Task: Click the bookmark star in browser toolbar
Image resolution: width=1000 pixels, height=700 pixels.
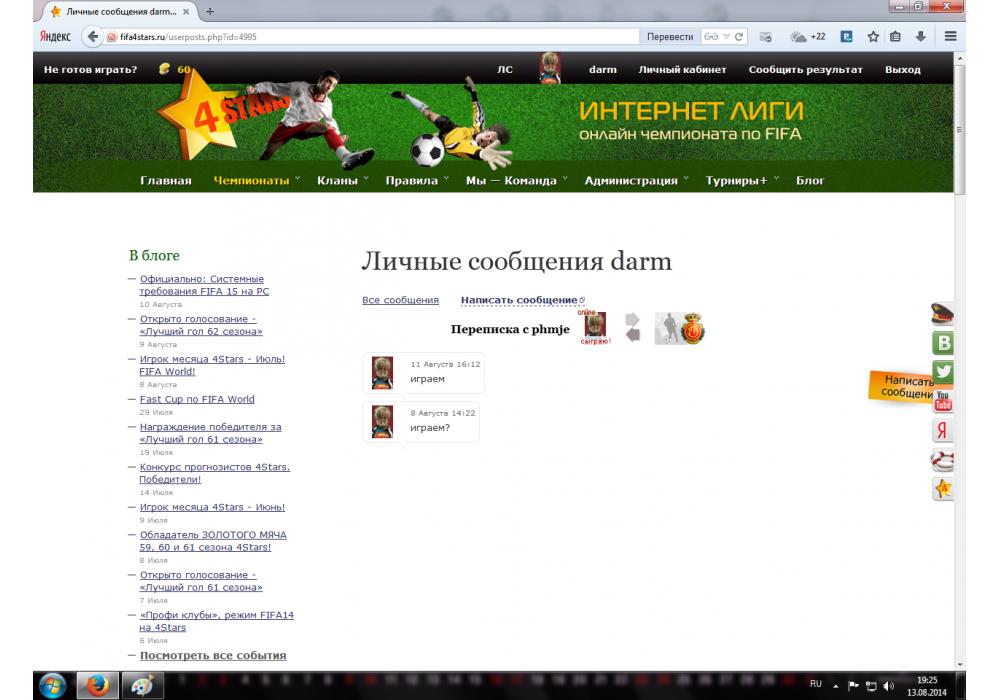Action: (872, 36)
